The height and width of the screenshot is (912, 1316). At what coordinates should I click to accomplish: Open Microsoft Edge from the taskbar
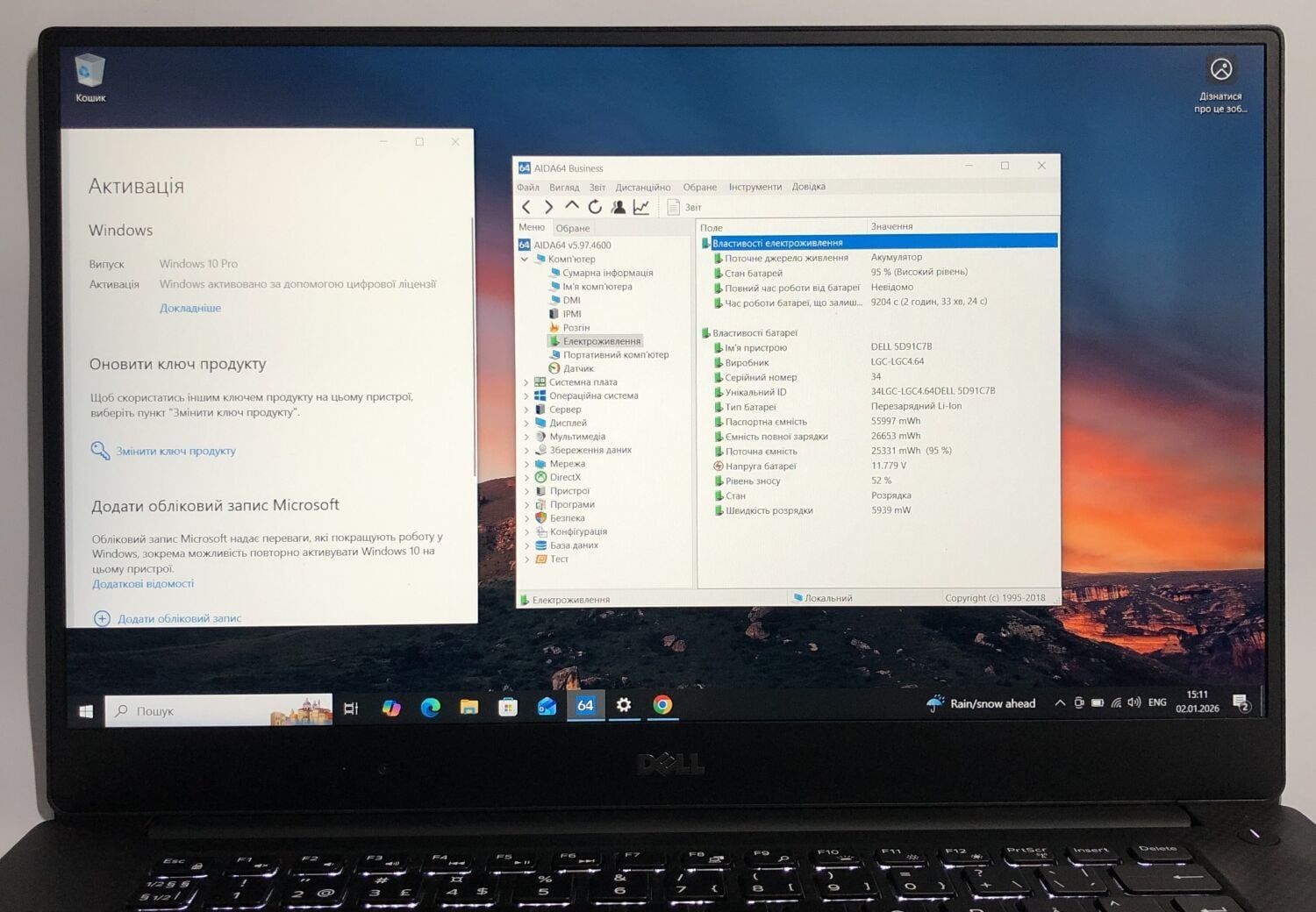tap(430, 707)
